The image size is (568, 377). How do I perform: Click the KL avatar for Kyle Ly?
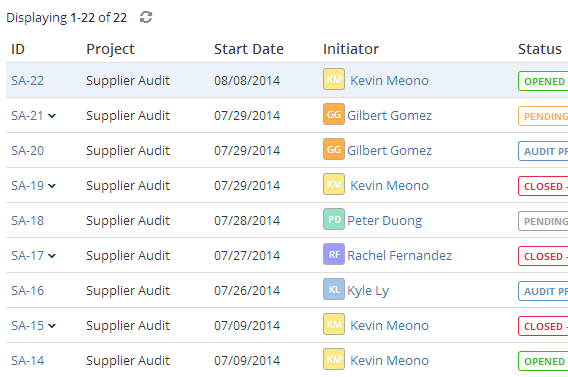tap(334, 289)
